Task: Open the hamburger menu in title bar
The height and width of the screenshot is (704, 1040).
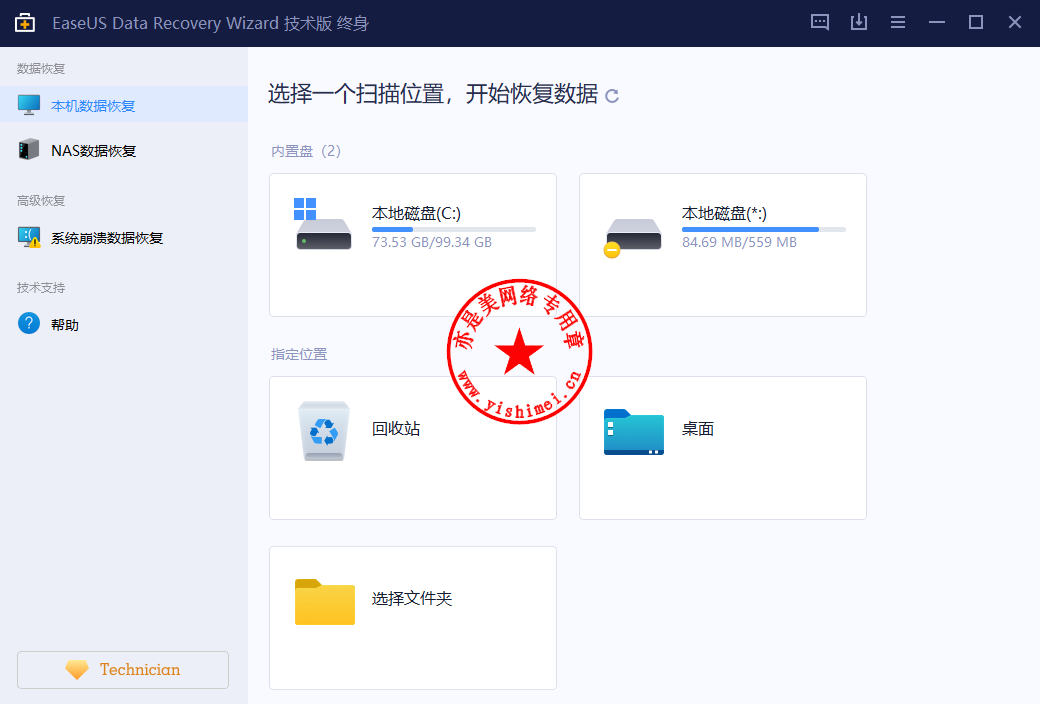Action: [x=898, y=23]
